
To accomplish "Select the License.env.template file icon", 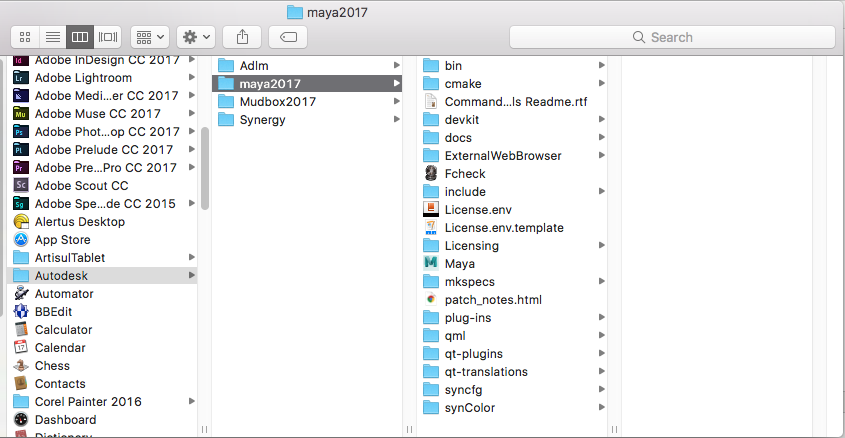I will tap(431, 227).
